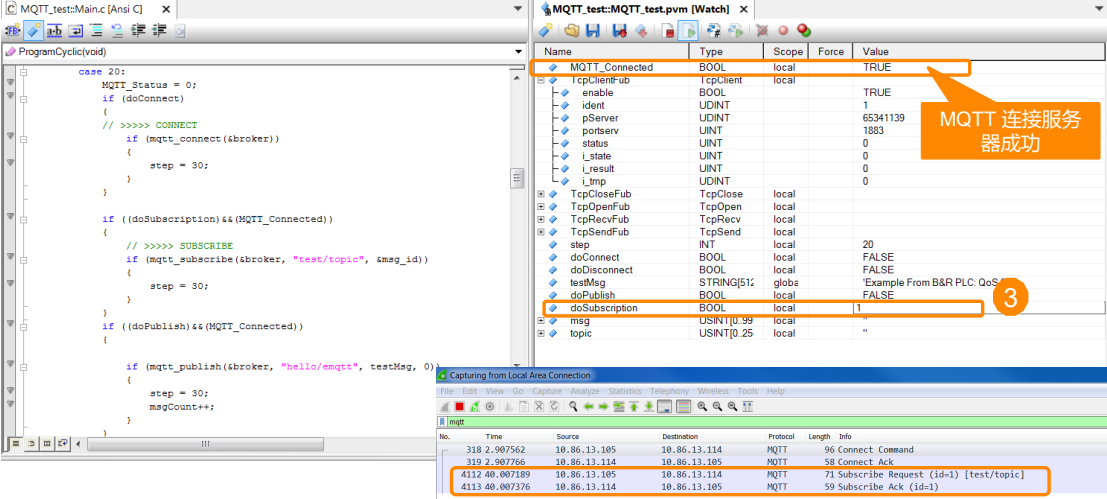
Task: Click the a-b rename icon in editor toolbar
Action: 54,31
